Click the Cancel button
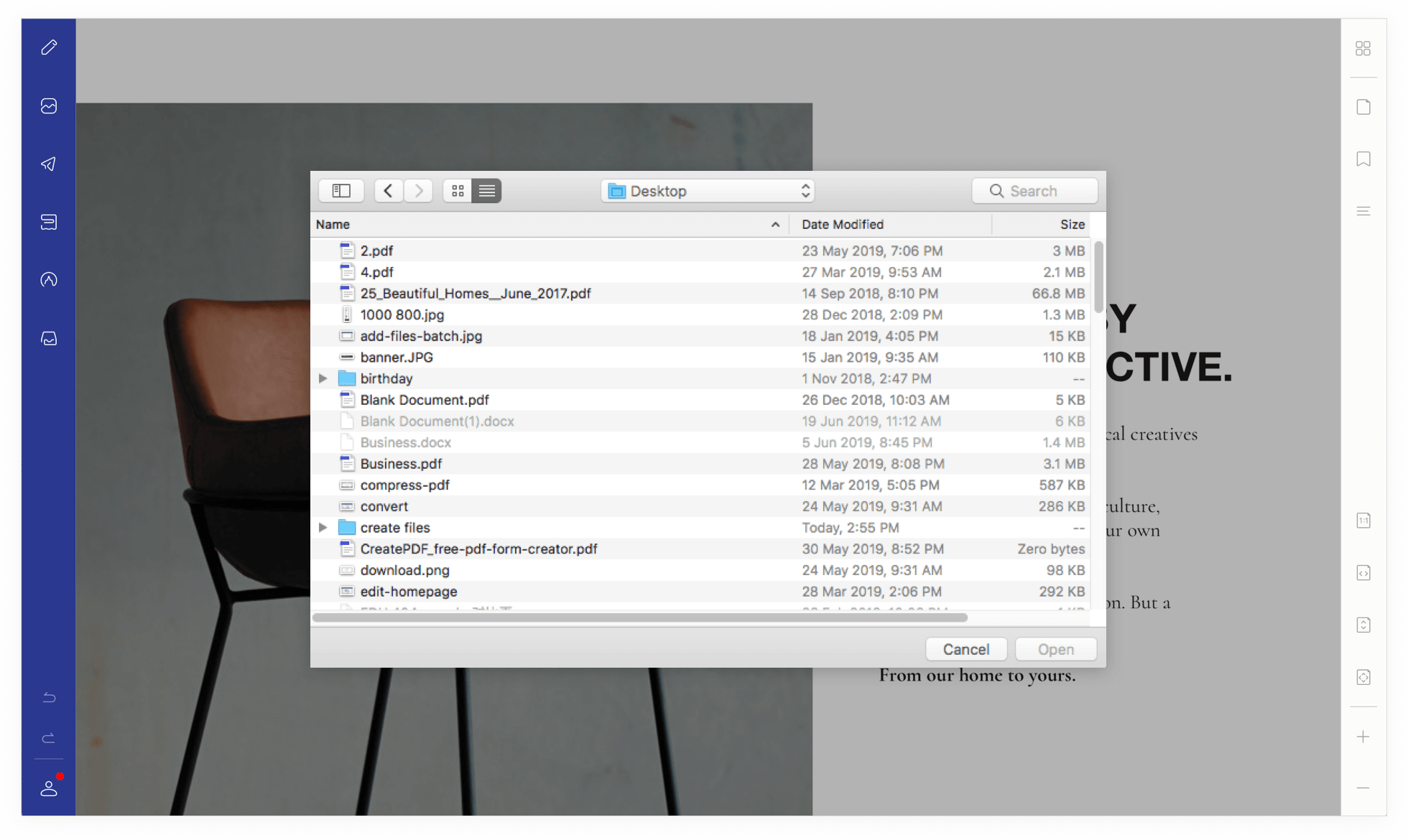Screen dimensions: 1408x840 pyautogui.click(x=965, y=649)
